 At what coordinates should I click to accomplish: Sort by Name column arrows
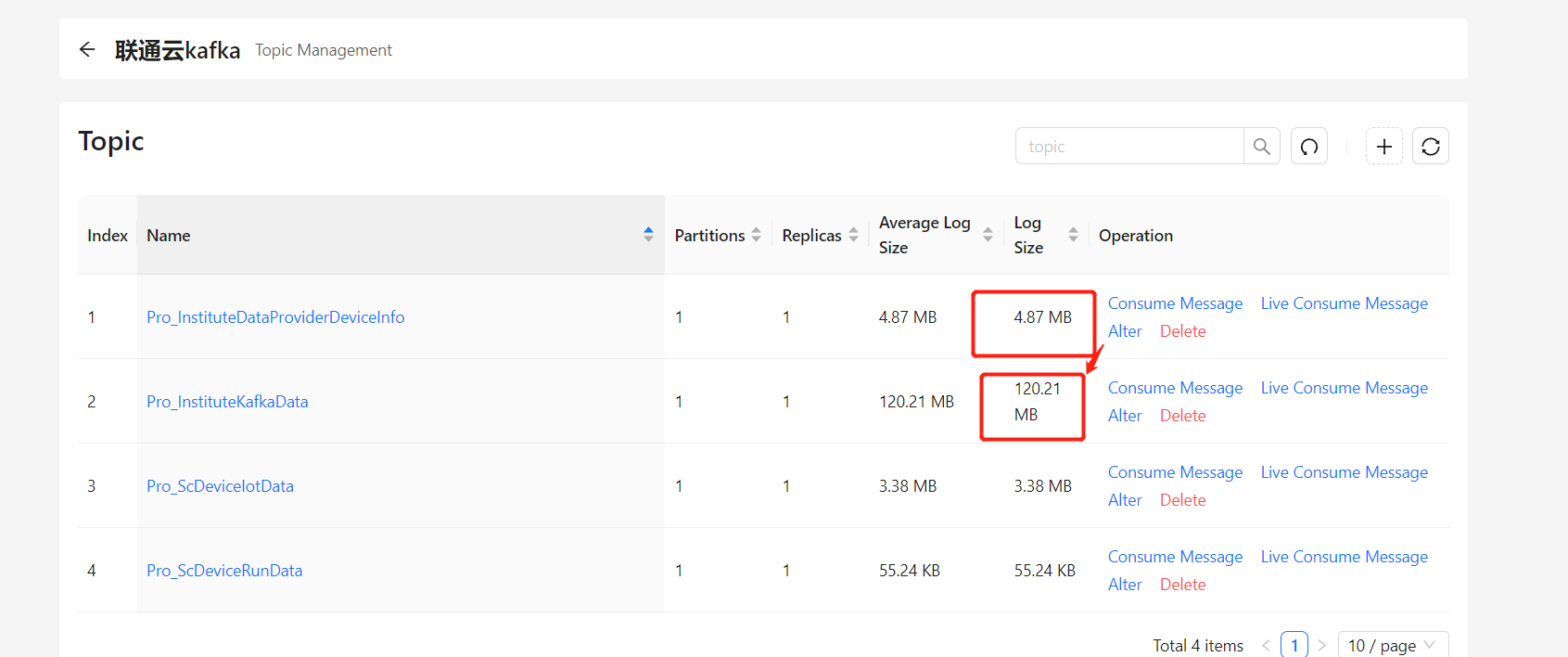648,235
